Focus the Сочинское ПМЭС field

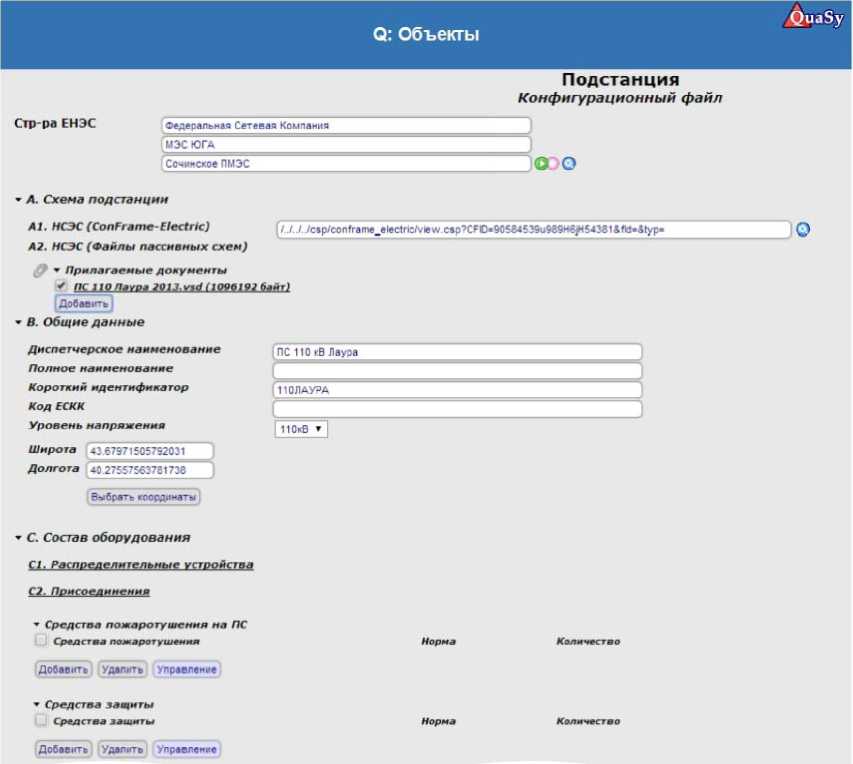[346, 163]
